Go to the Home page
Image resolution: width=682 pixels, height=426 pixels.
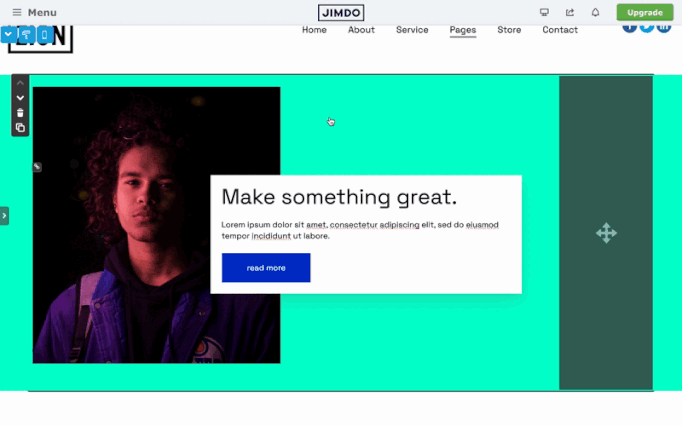coord(314,30)
